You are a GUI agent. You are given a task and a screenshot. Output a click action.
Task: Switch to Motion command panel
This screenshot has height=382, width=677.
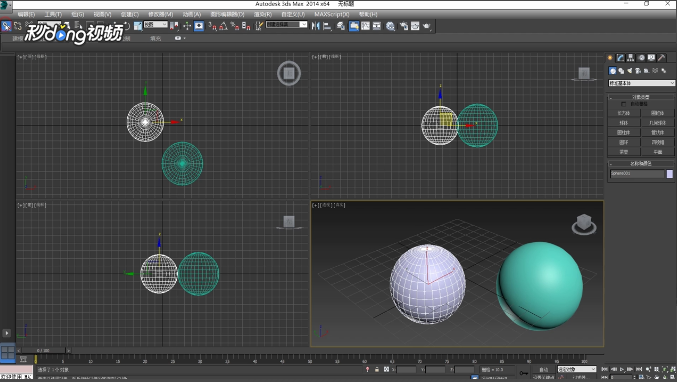click(x=641, y=57)
